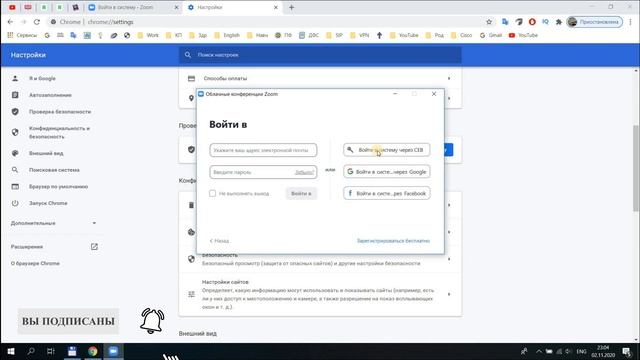The height and width of the screenshot is (360, 640).
Task: Click the Opera red extension icon
Action: (x=532, y=22)
